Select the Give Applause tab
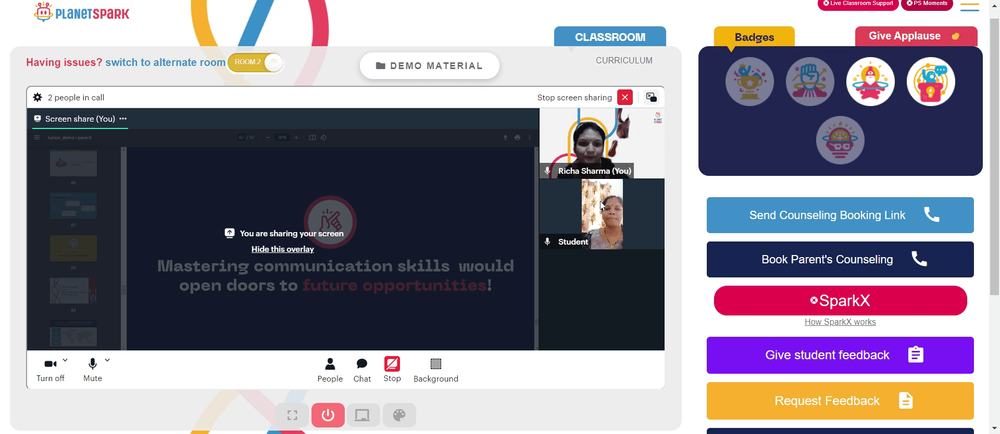The image size is (1000, 434). coord(916,36)
